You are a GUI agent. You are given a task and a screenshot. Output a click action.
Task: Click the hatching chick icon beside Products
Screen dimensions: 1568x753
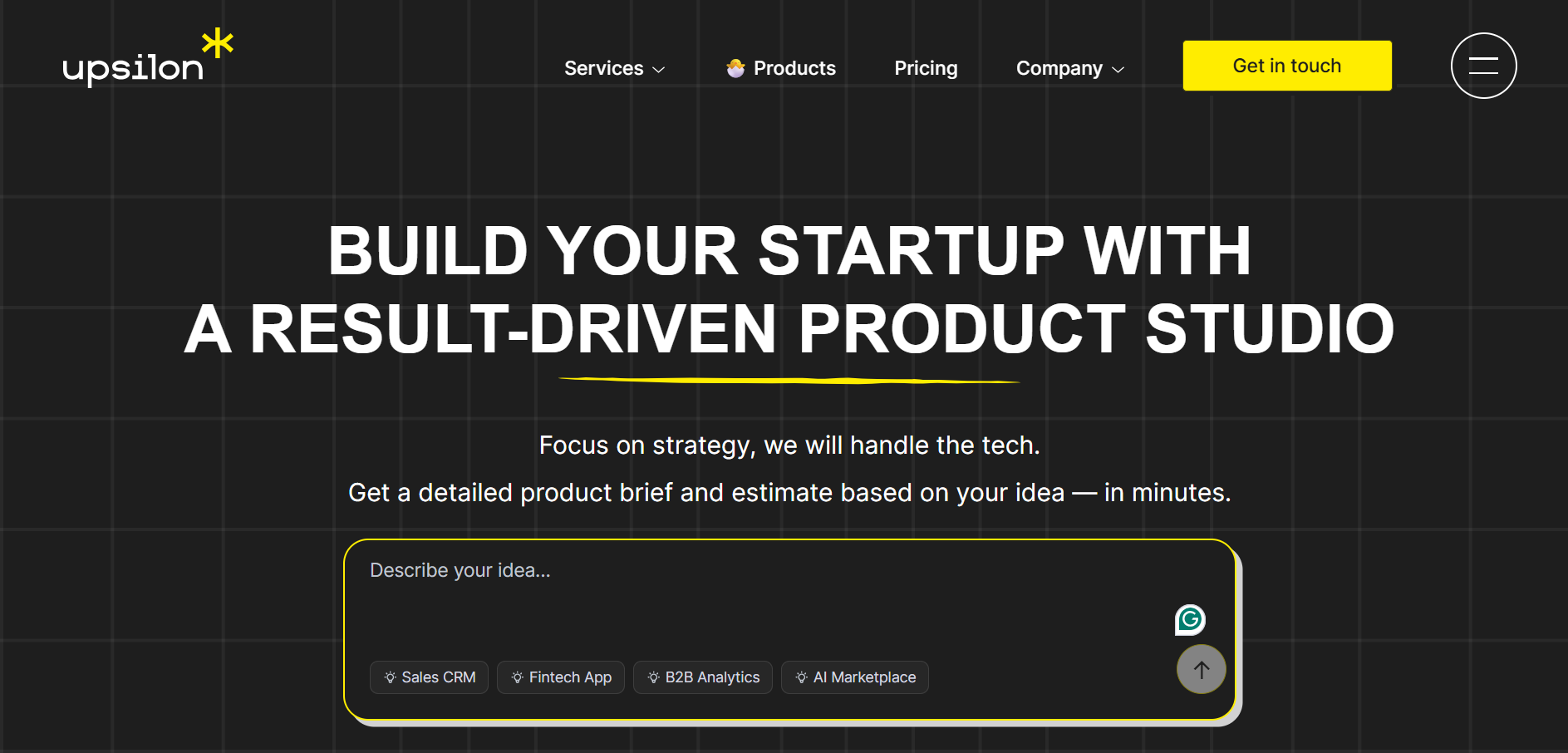[x=735, y=68]
